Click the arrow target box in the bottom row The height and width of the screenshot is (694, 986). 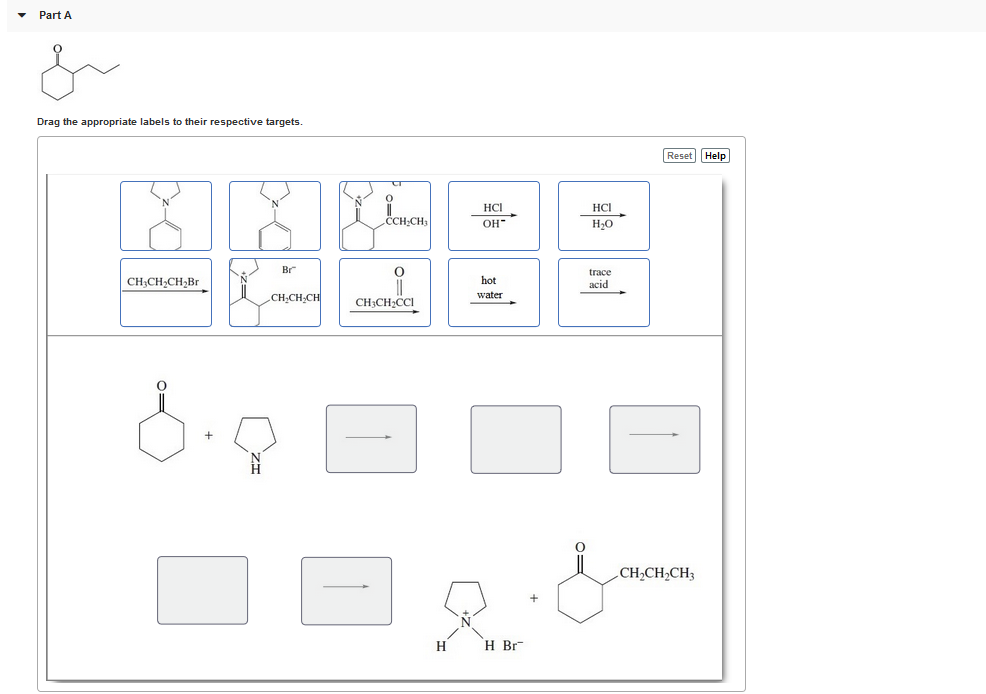pos(346,589)
